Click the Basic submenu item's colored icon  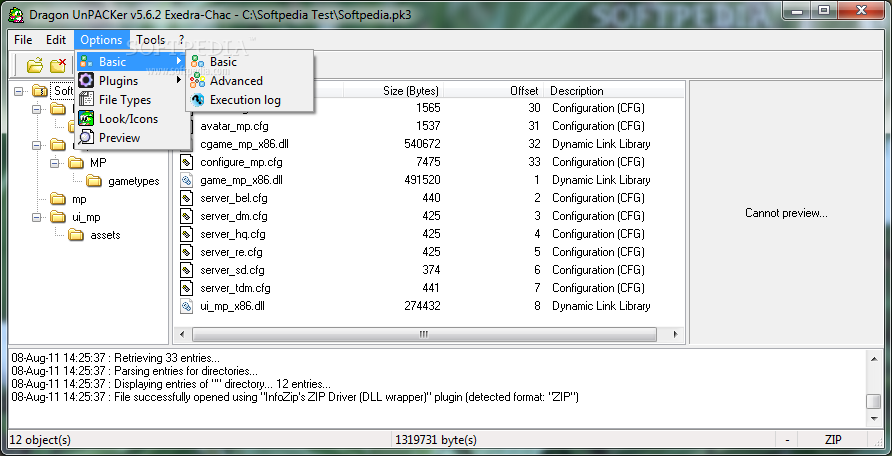point(197,62)
